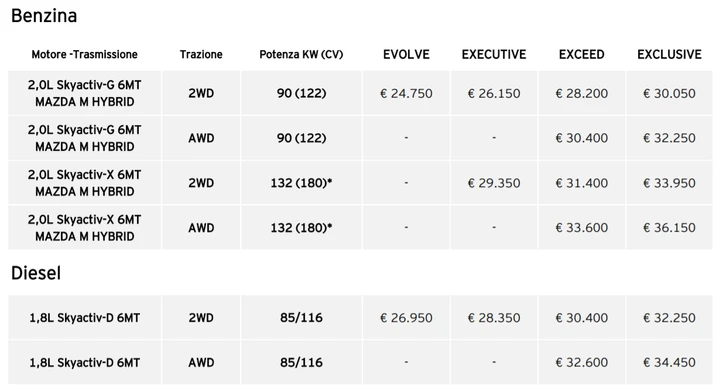Select the EXCLUSIVE column header

[669, 55]
